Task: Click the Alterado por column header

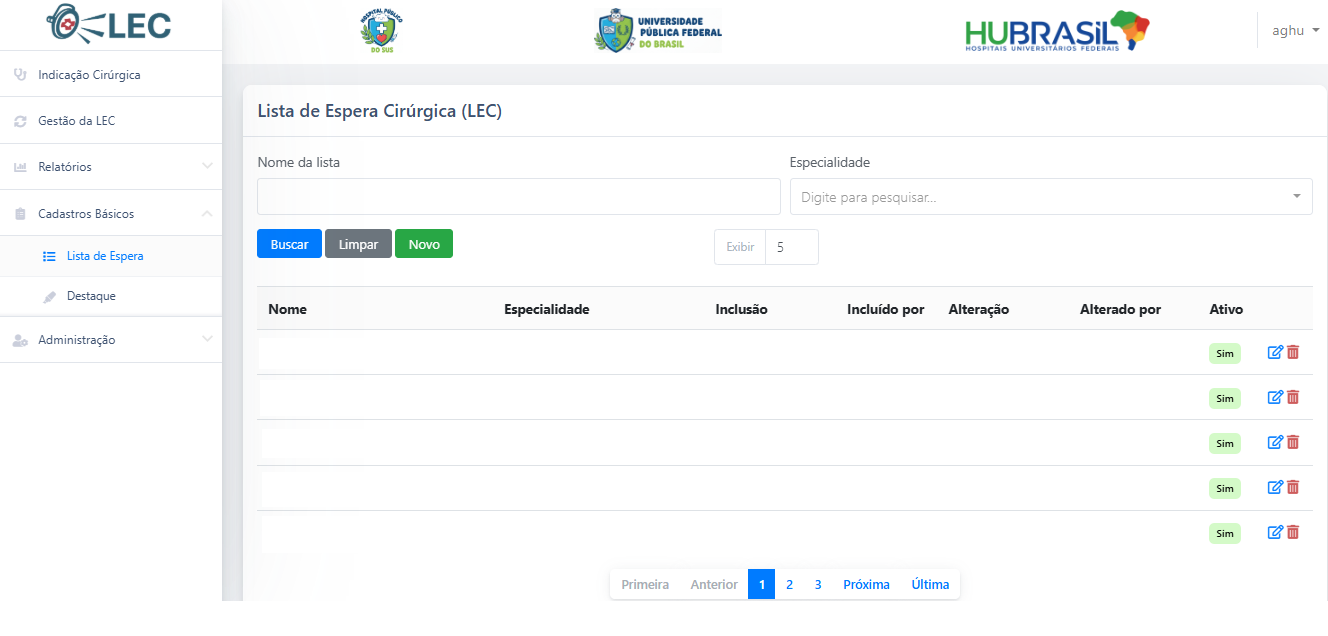Action: [x=1120, y=309]
